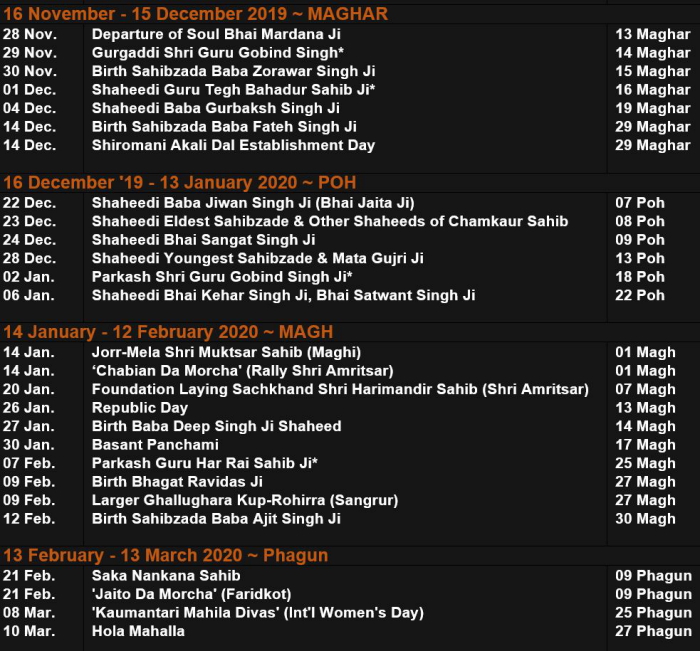Click the '28 Nov.' date
The width and height of the screenshot is (700, 651).
pos(30,34)
